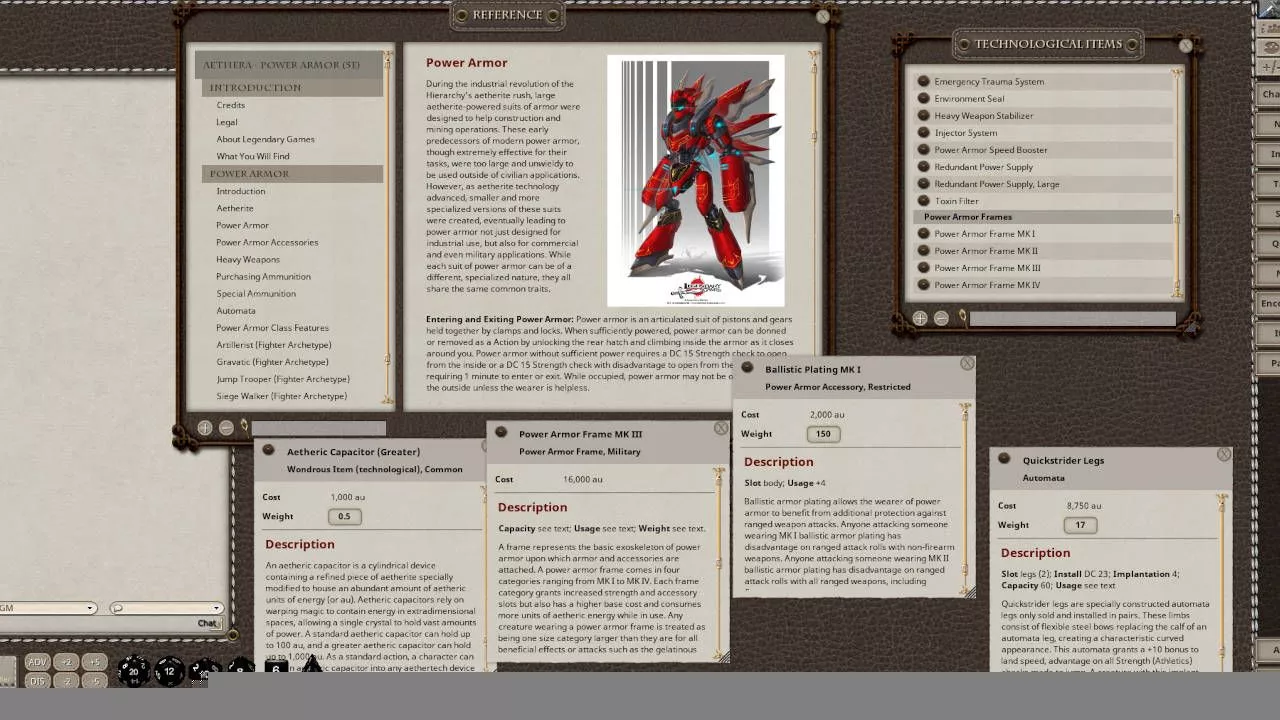Click the Weight field showing 17
The width and height of the screenshot is (1280, 720).
click(x=1080, y=525)
